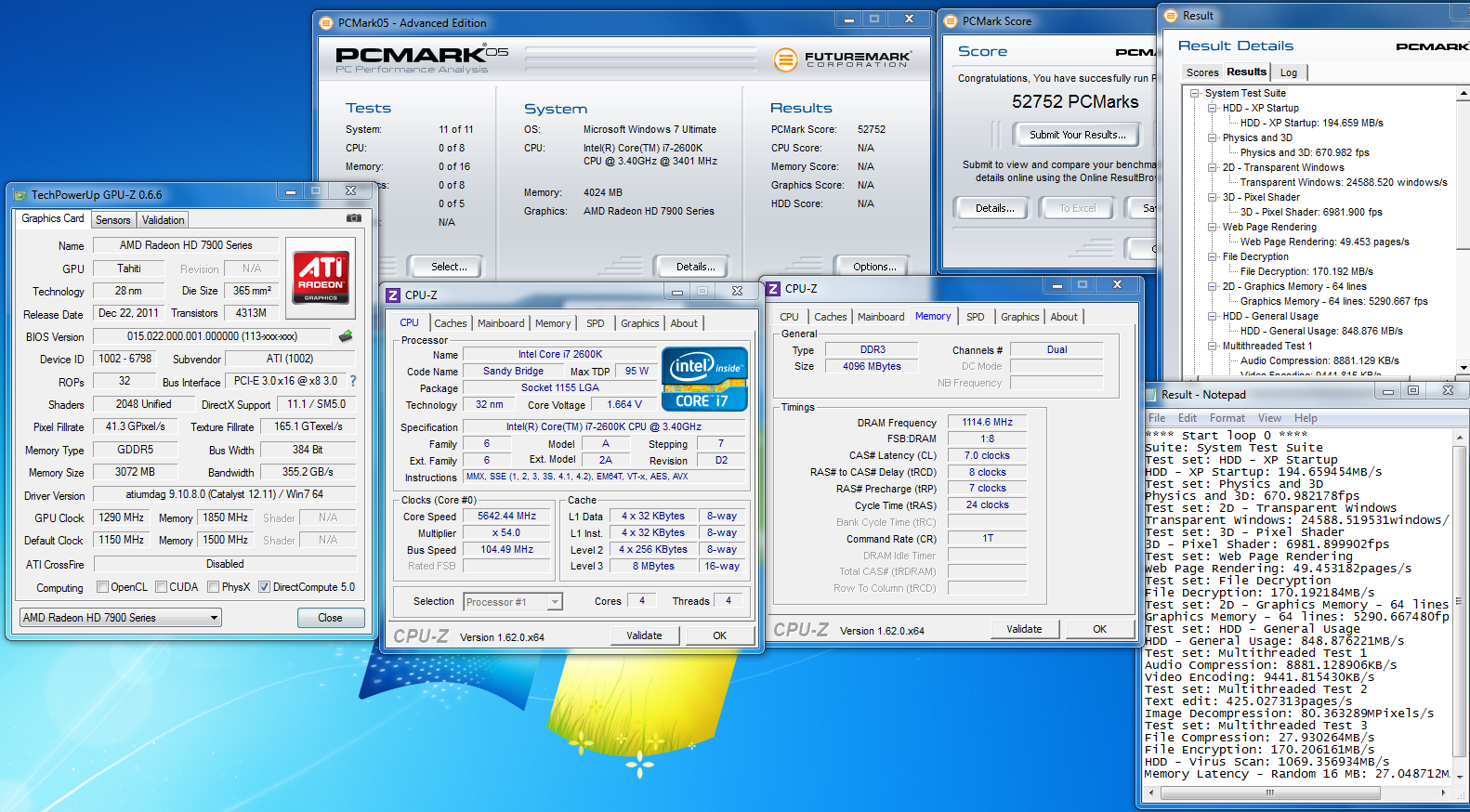The height and width of the screenshot is (812, 1470).
Task: Open the Mainboard tab in the CPU-Z window showing the CPU tab
Action: (x=501, y=323)
